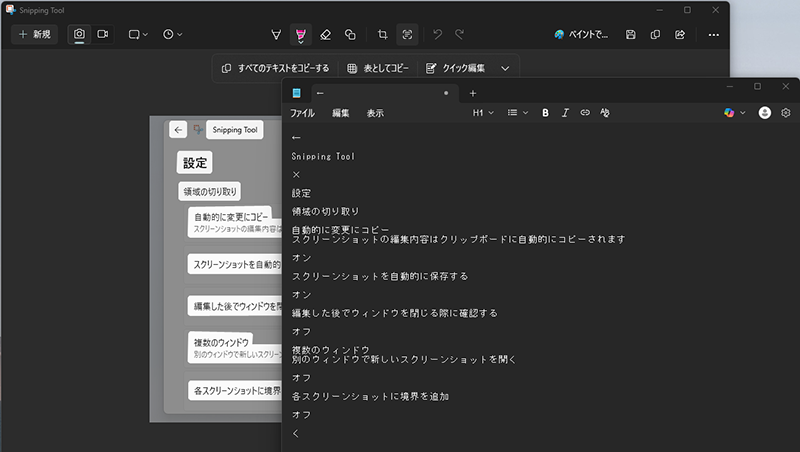Open the snip shape mode dropdown

pos(138,34)
